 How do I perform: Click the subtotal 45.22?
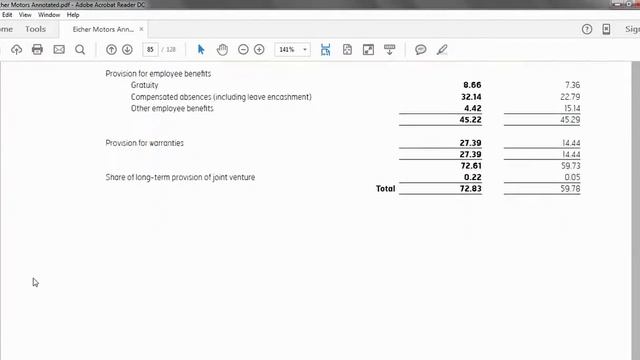[471, 120]
